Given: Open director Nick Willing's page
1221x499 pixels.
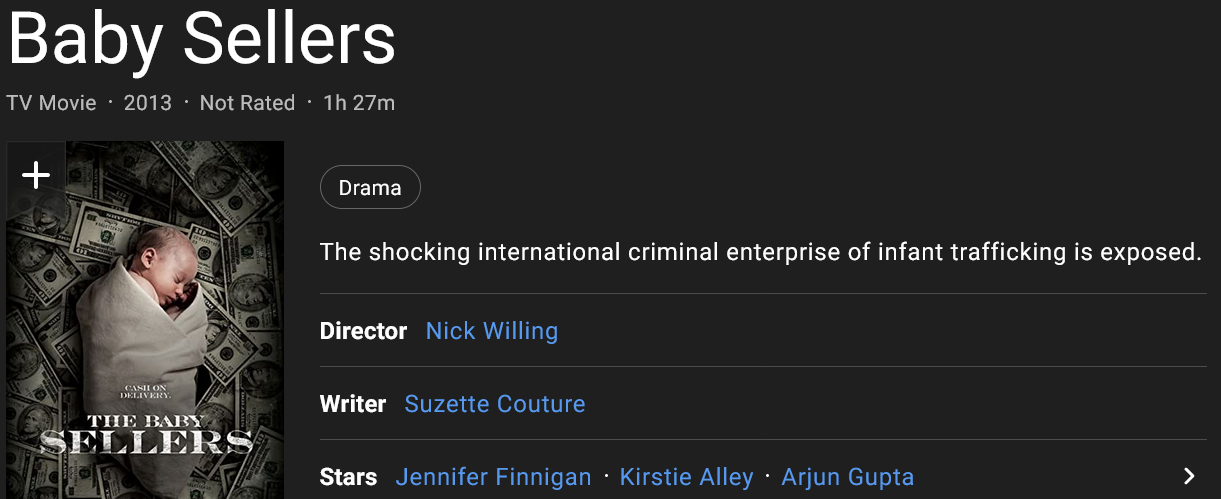Looking at the screenshot, I should 492,331.
